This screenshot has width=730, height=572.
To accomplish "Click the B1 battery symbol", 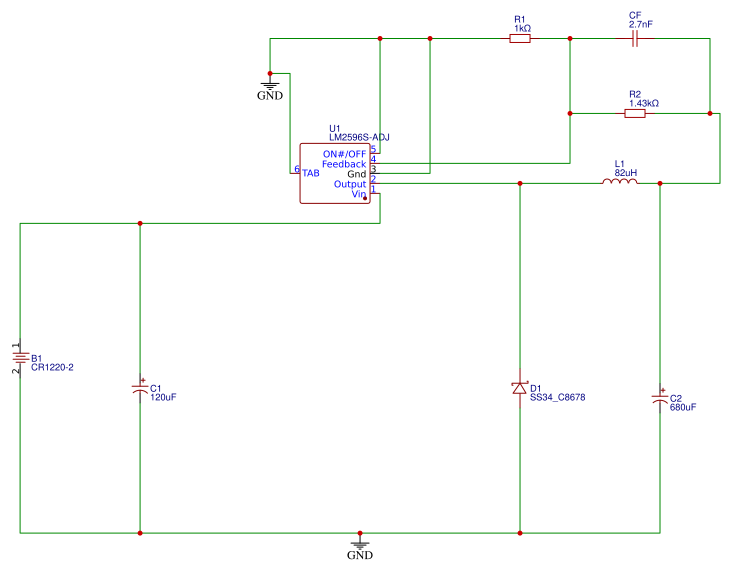I will click(20, 357).
